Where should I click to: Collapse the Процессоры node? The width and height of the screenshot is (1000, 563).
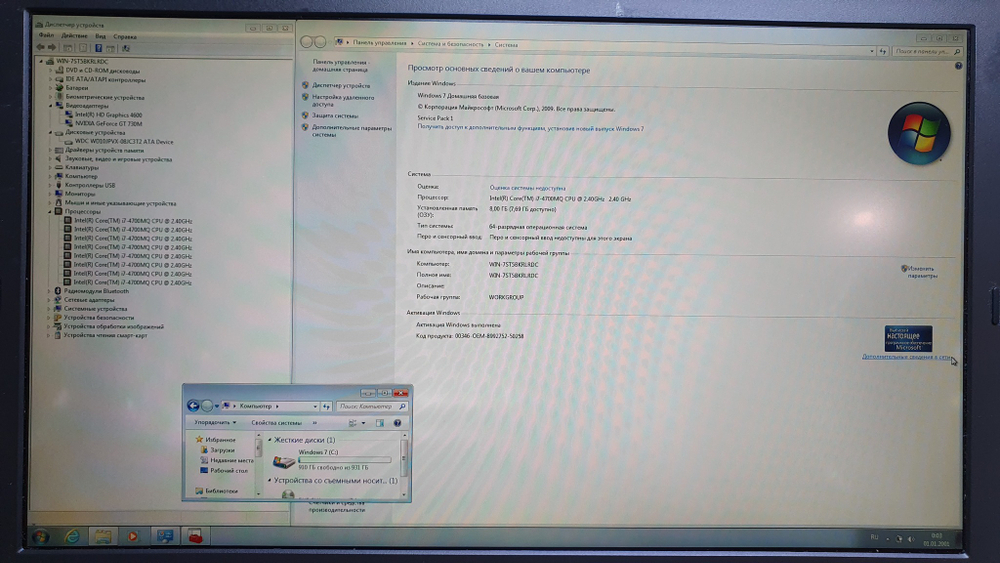pyautogui.click(x=50, y=212)
